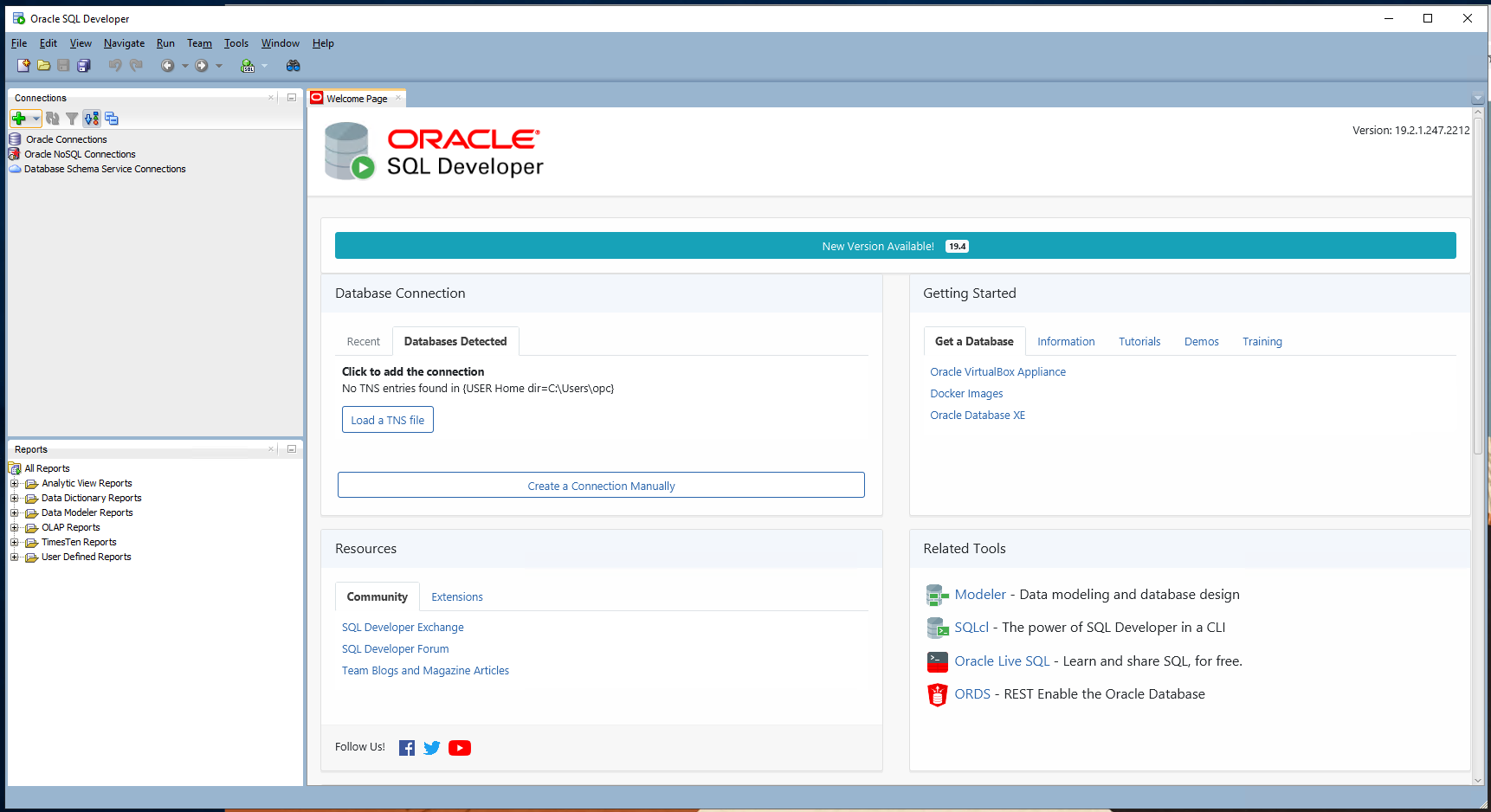Expand the Analytic View Reports node

(x=14, y=484)
